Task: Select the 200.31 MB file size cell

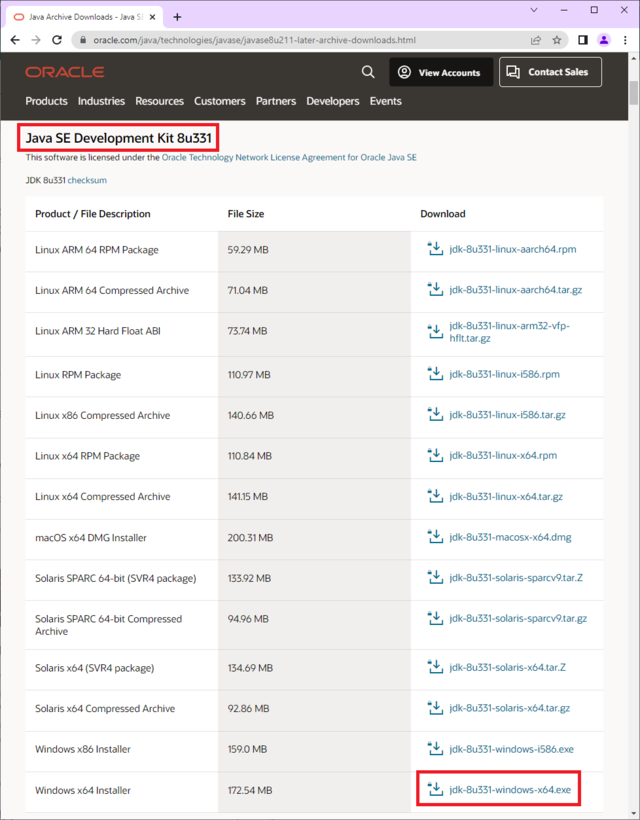Action: 314,538
